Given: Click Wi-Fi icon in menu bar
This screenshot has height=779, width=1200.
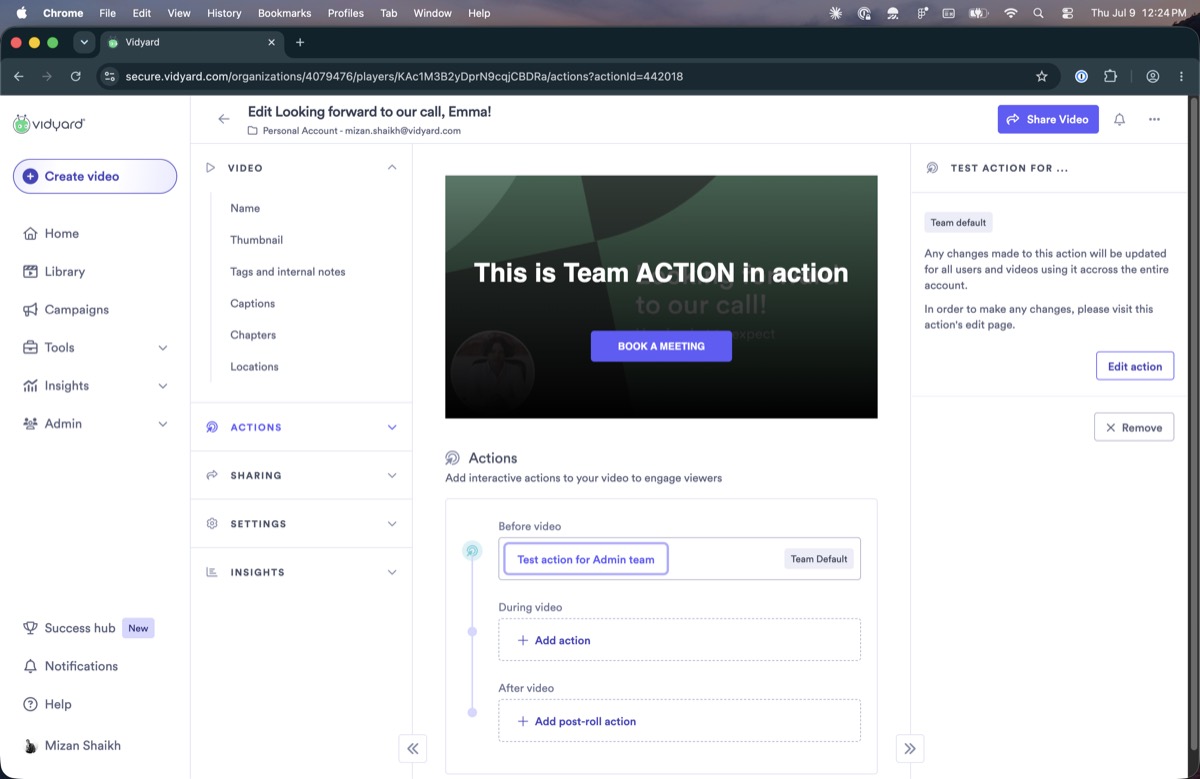Looking at the screenshot, I should (1011, 13).
